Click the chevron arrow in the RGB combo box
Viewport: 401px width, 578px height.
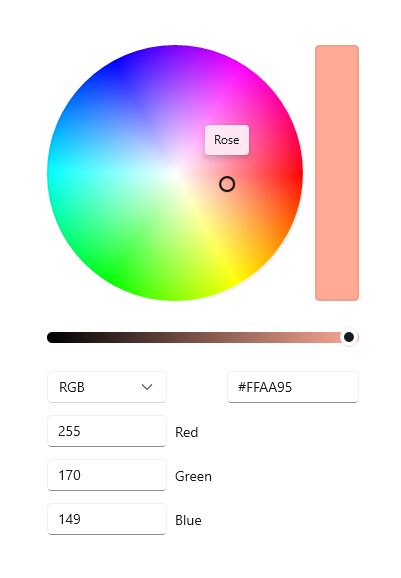[x=147, y=387]
